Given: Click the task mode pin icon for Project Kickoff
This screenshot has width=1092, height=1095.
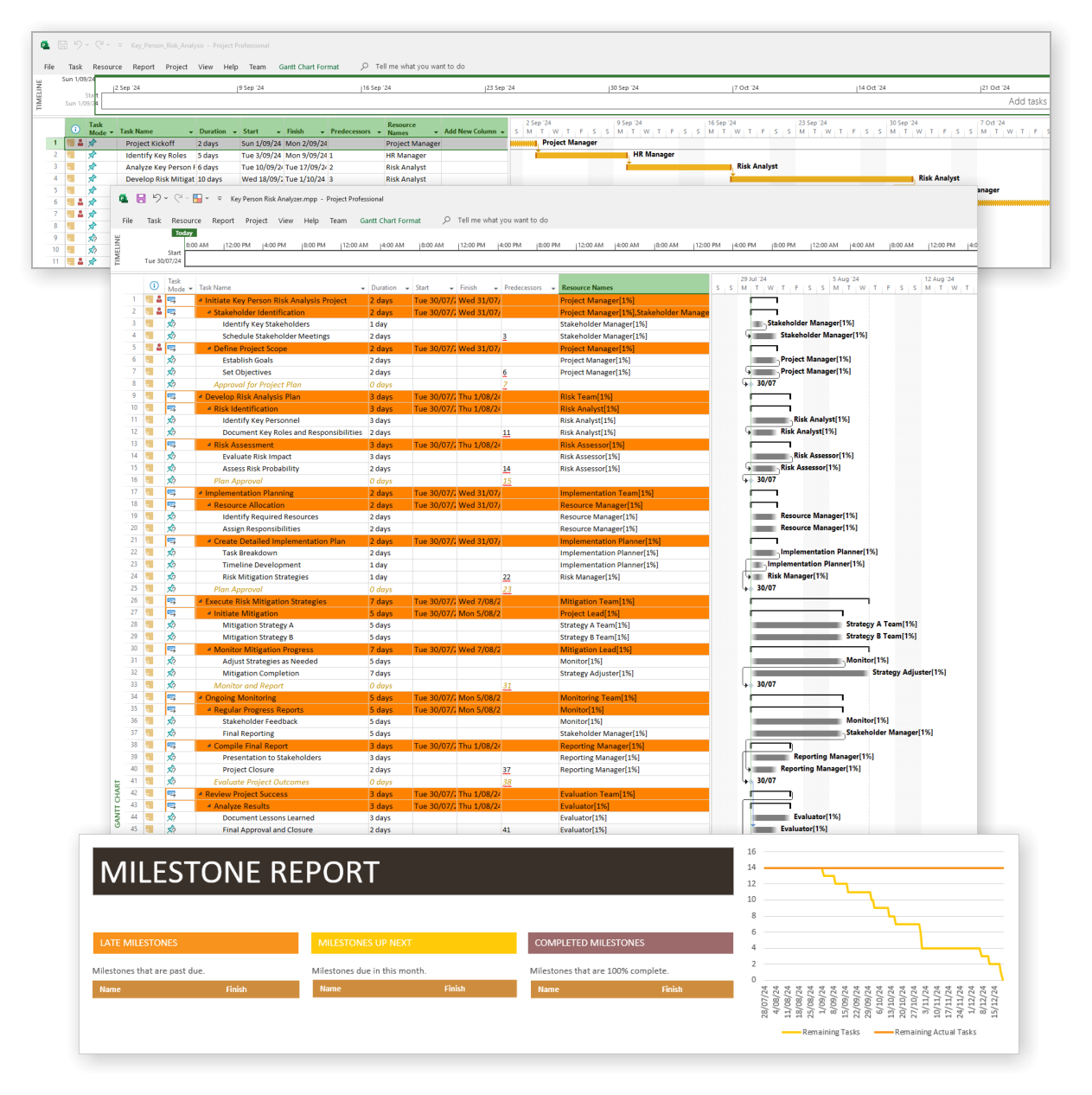Looking at the screenshot, I should [92, 144].
